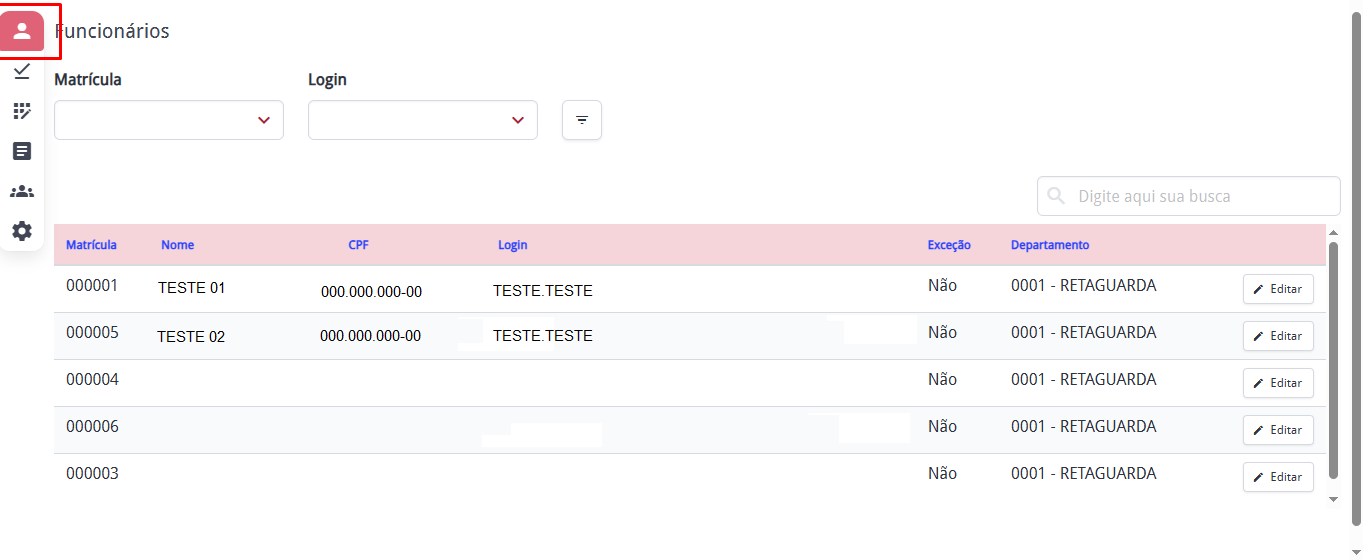The height and width of the screenshot is (560, 1363).
Task: Edit employee with matrícula 000005
Action: click(x=1278, y=336)
